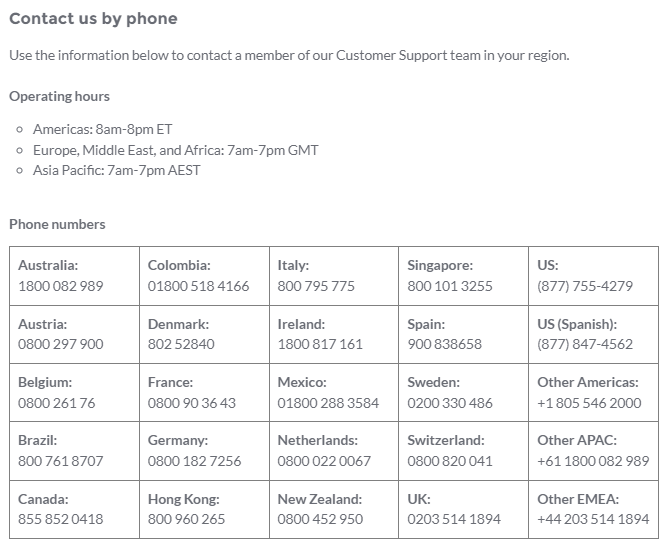668x548 pixels.
Task: Select the Netherlands number 0800 022 0067
Action: [324, 461]
